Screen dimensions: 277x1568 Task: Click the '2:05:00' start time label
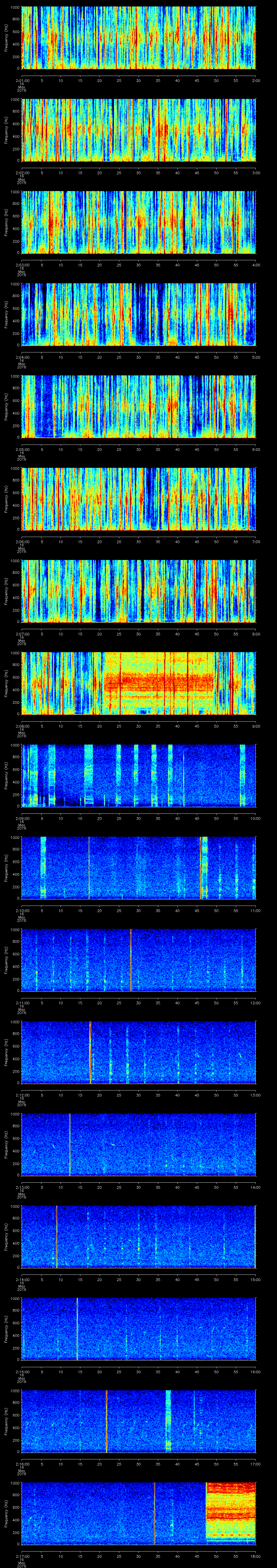click(22, 449)
